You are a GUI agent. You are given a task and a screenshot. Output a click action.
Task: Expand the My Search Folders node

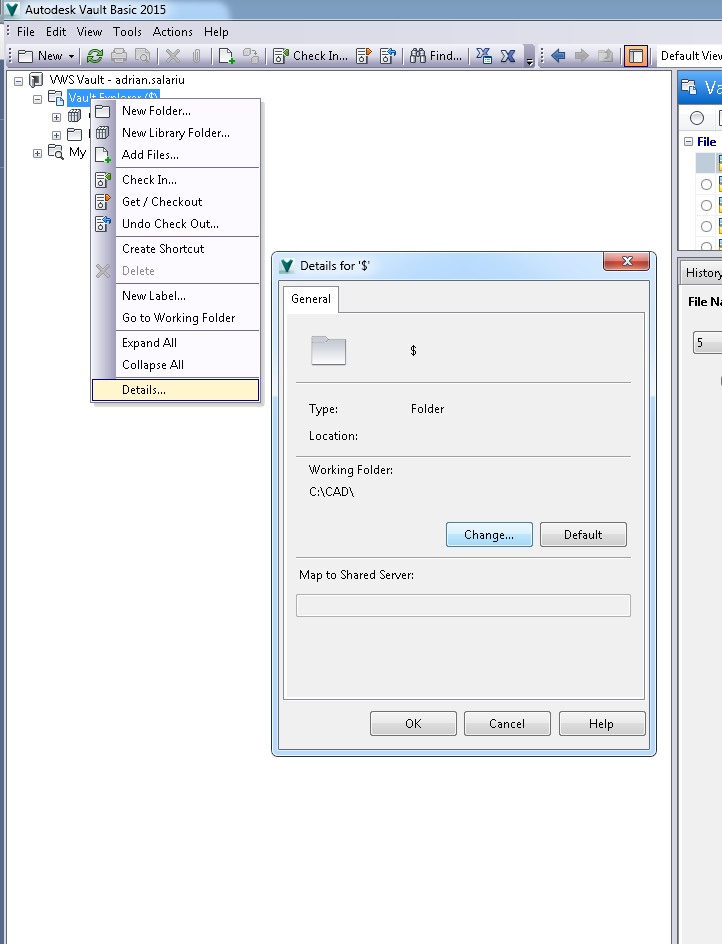[37, 154]
